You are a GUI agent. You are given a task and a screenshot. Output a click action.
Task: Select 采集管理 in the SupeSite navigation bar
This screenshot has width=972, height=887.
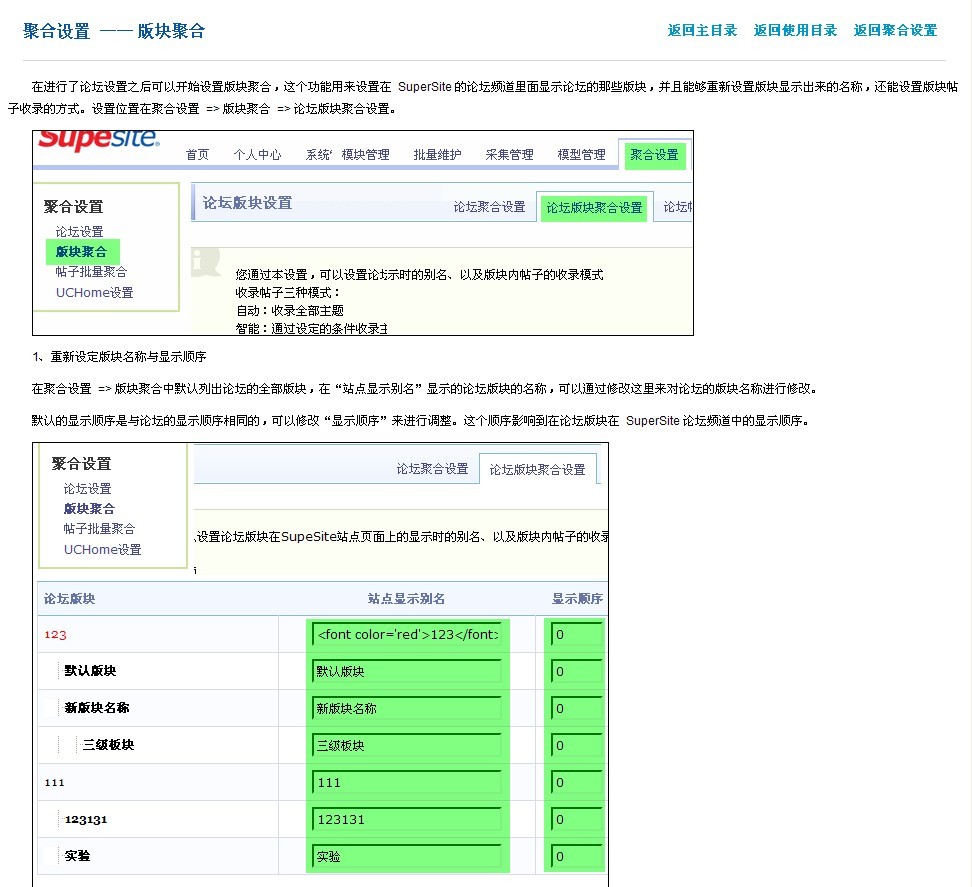(509, 154)
